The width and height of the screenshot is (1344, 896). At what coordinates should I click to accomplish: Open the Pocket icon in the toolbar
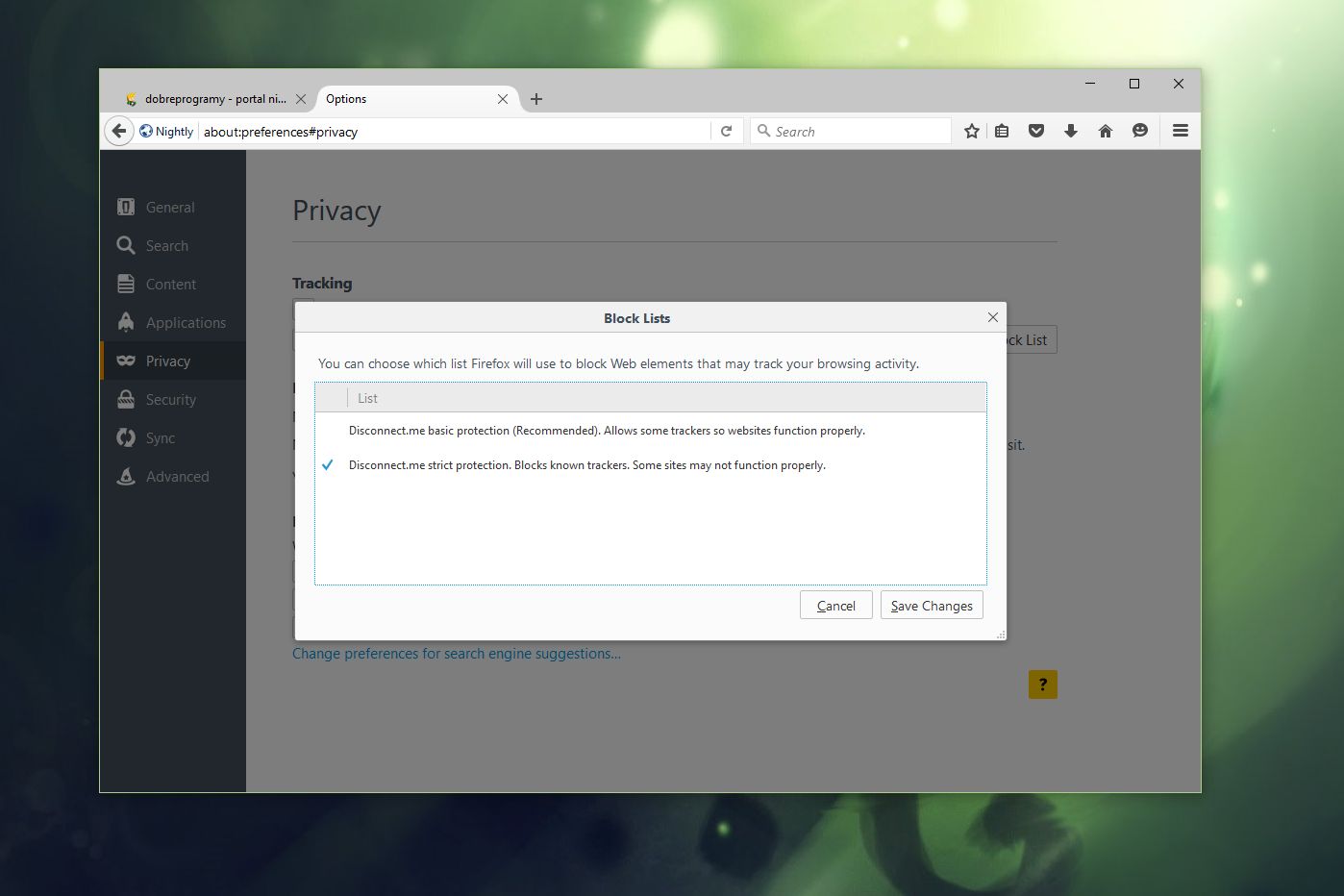pos(1036,131)
